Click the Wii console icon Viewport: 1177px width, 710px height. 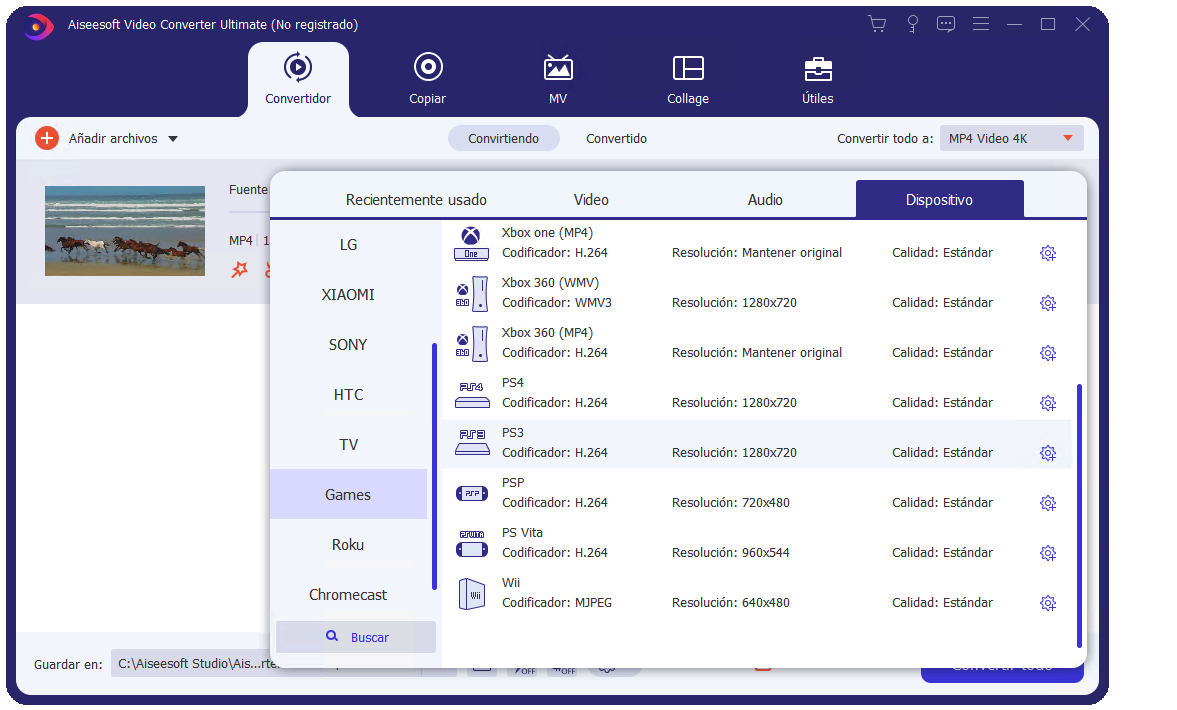pyautogui.click(x=471, y=594)
